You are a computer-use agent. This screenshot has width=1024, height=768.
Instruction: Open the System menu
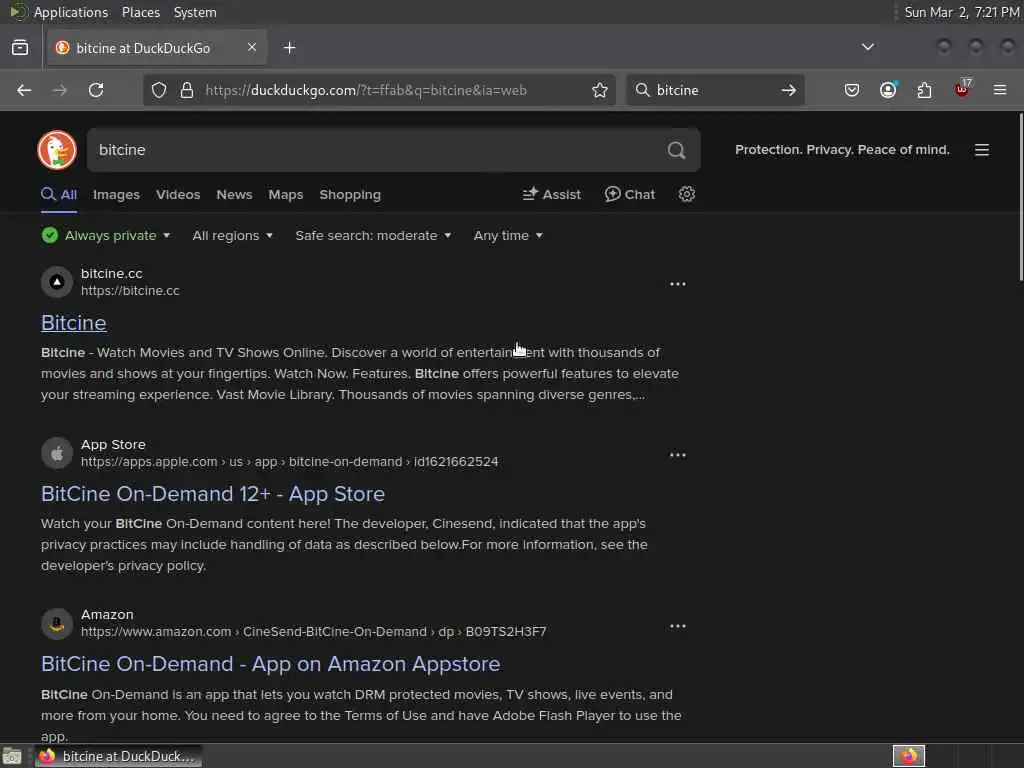pyautogui.click(x=195, y=12)
